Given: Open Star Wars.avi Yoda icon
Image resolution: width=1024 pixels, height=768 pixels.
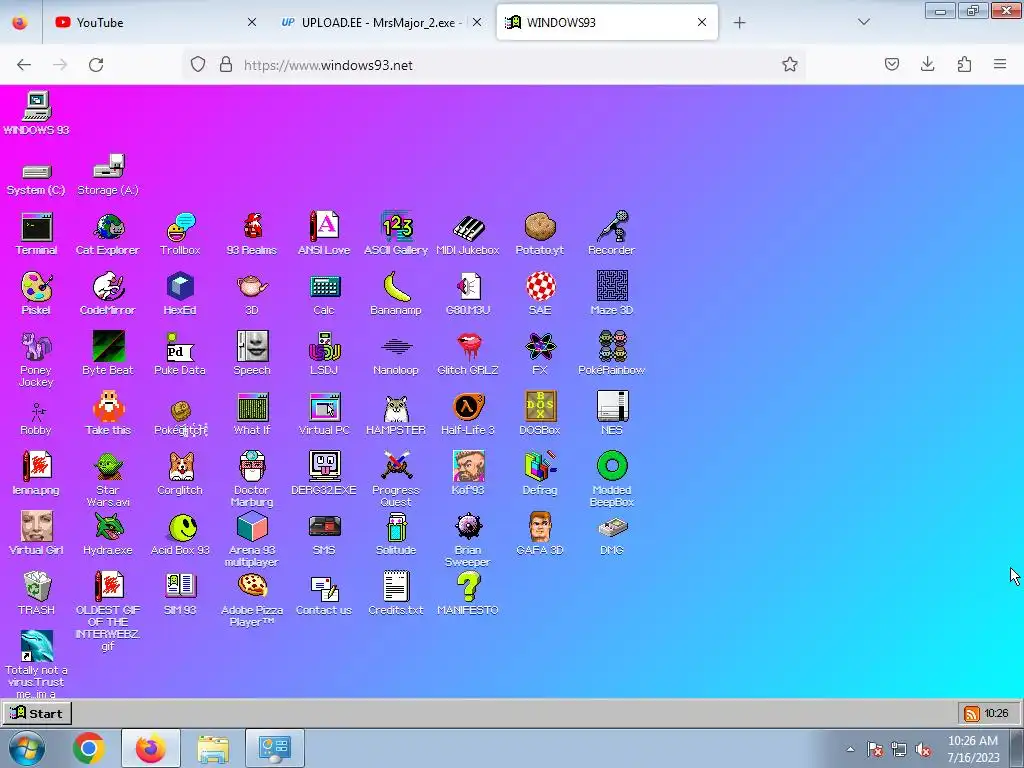Looking at the screenshot, I should pyautogui.click(x=108, y=479).
